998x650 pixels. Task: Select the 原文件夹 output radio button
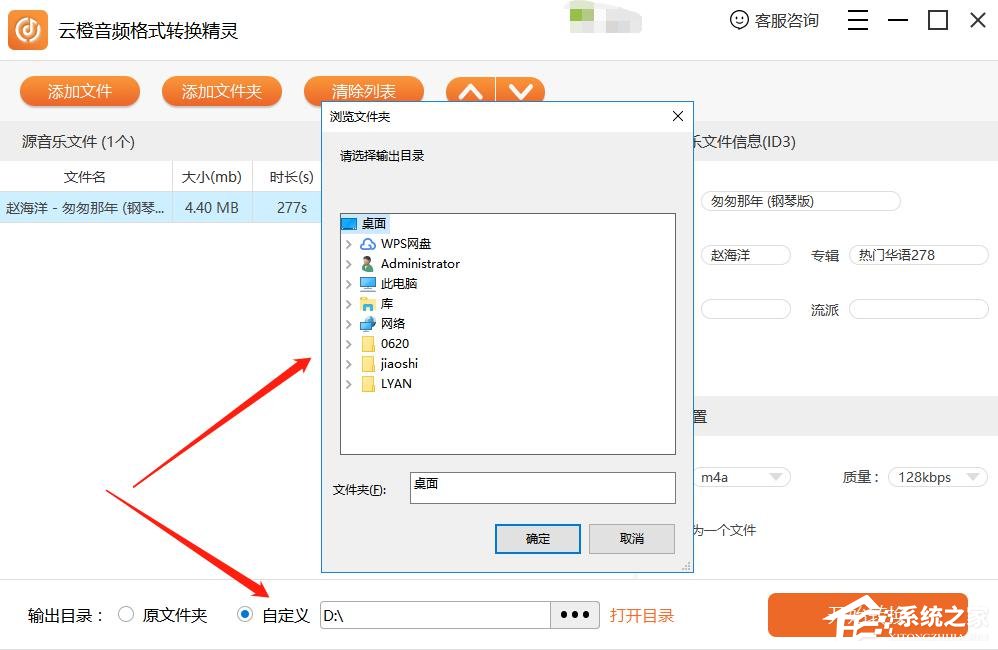tap(126, 615)
